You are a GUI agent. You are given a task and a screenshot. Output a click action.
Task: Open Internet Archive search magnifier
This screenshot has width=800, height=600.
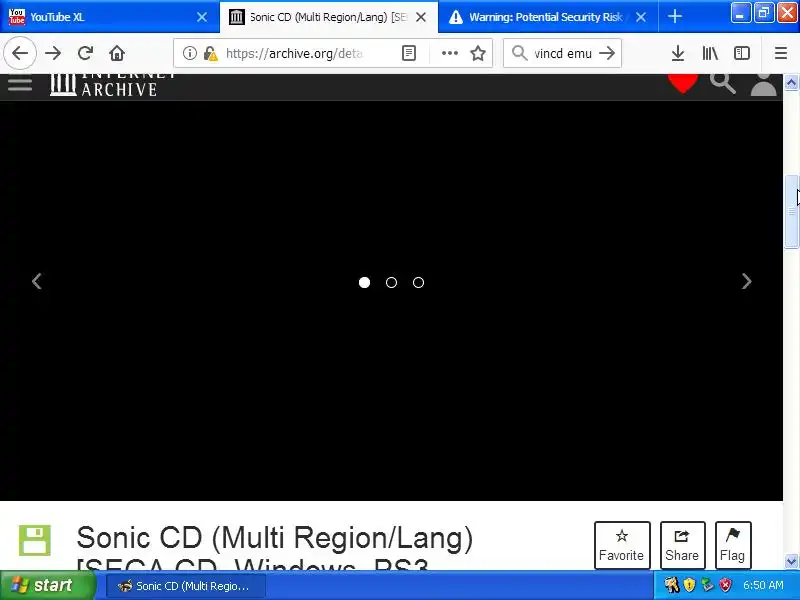coord(722,83)
